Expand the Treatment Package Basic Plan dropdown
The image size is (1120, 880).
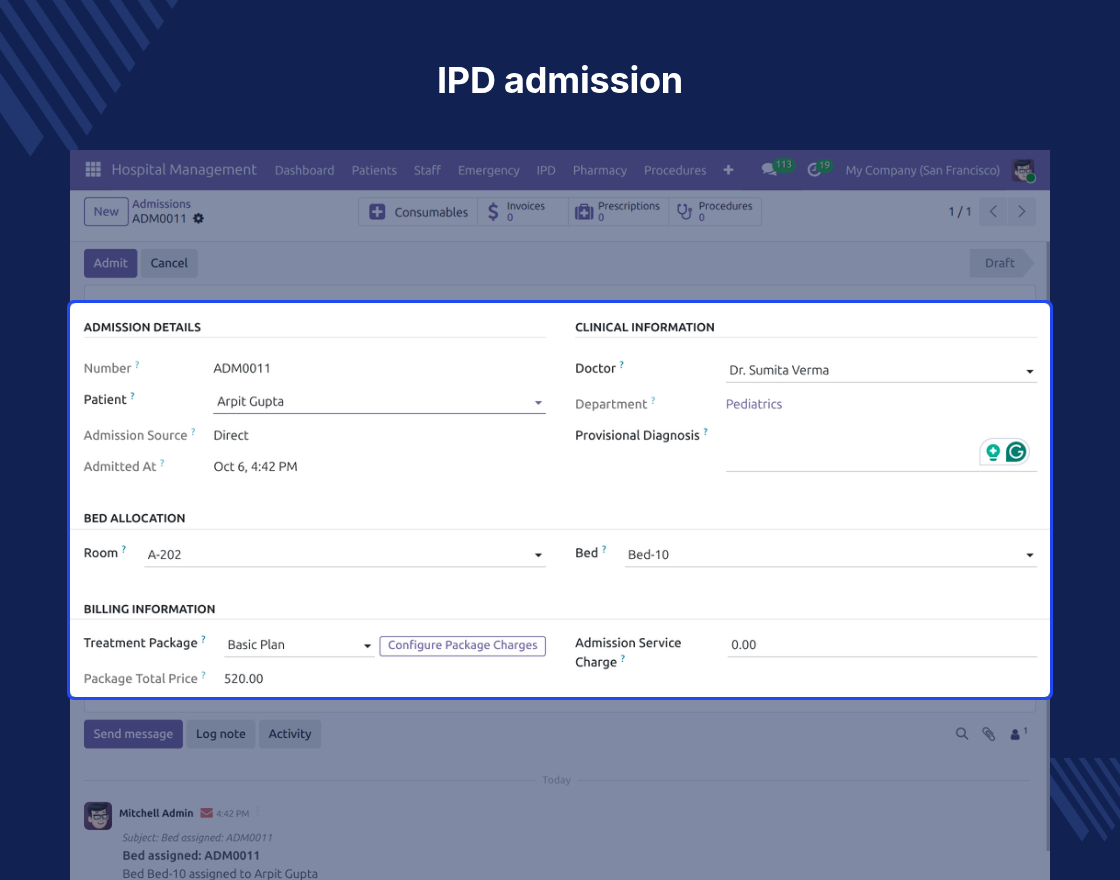click(x=367, y=646)
